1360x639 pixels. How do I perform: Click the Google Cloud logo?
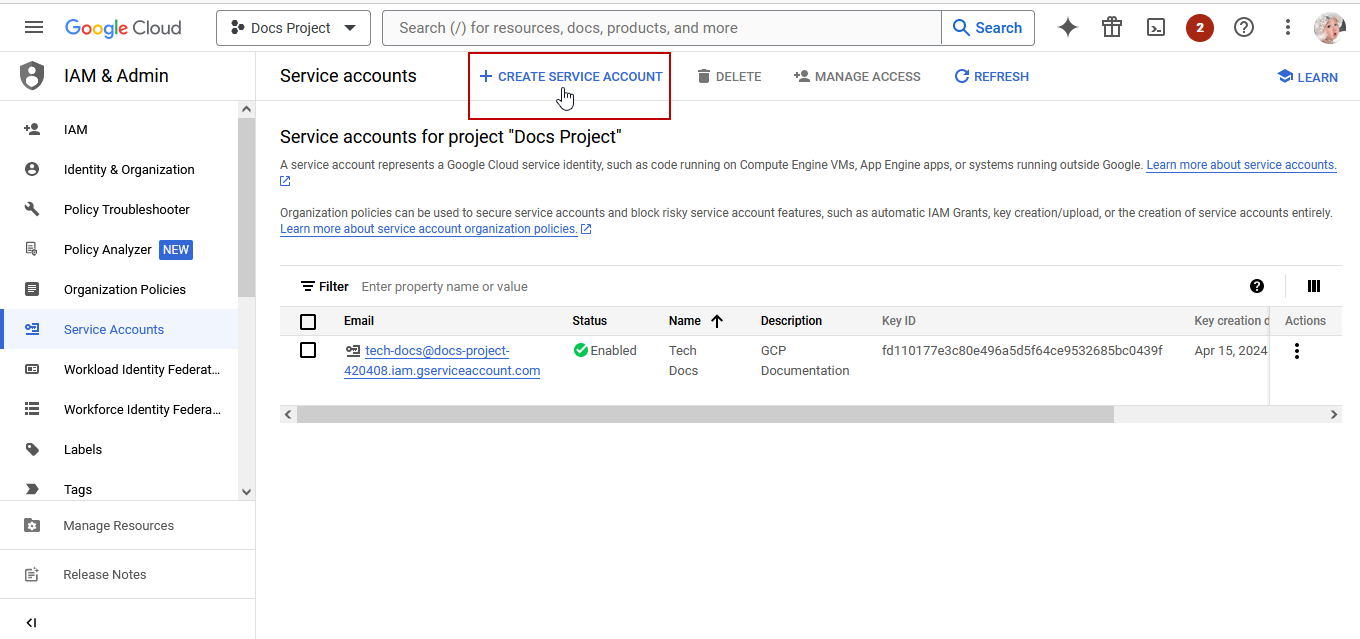click(x=123, y=28)
